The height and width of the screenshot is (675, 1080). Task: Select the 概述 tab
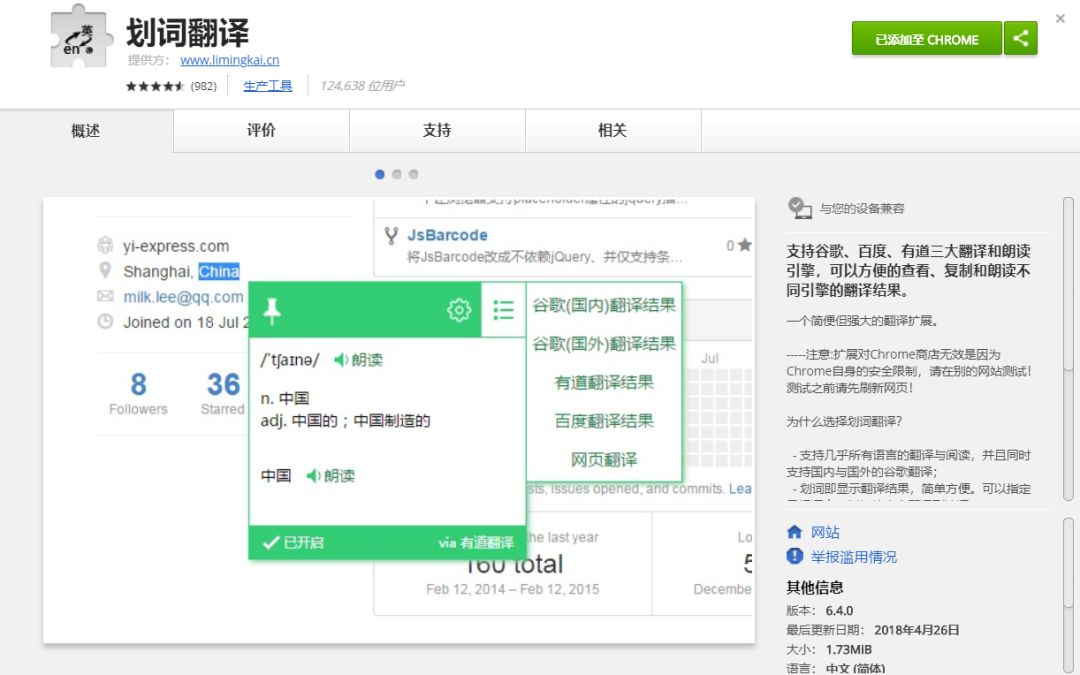click(x=86, y=130)
